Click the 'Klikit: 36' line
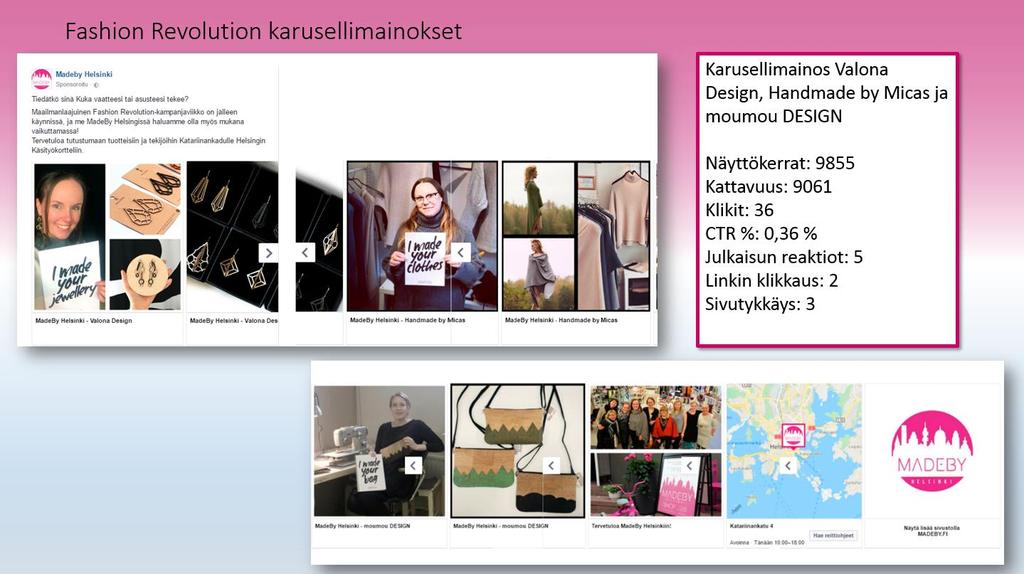The image size is (1024, 574). (x=739, y=210)
